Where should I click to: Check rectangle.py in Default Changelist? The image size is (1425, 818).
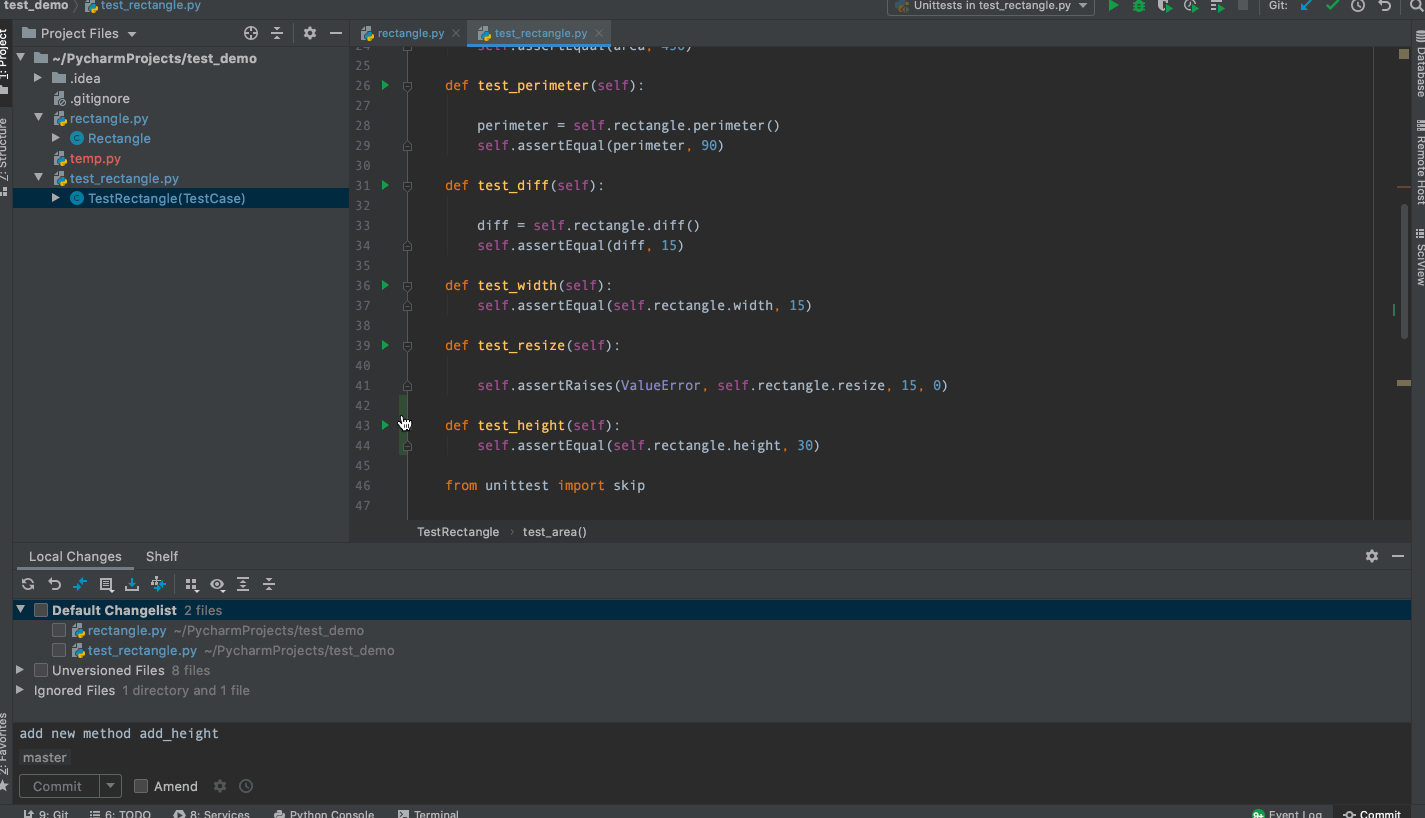tap(59, 630)
